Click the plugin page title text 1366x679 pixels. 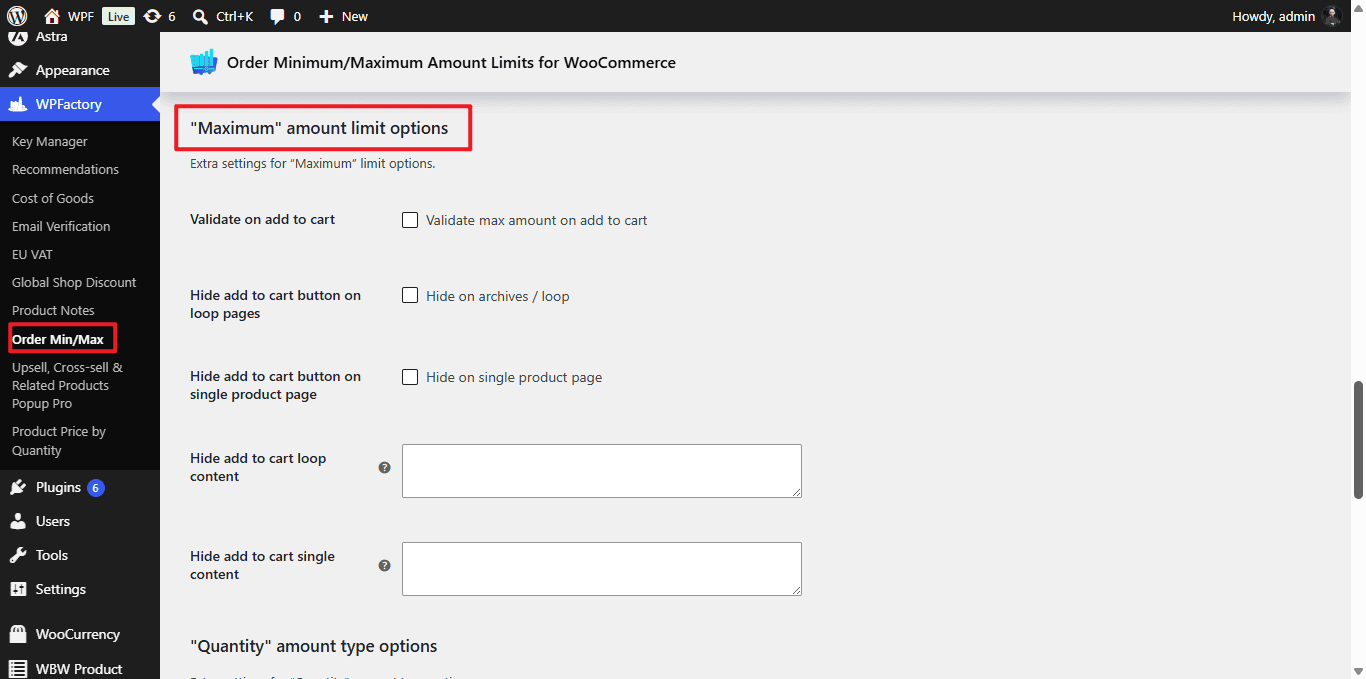point(451,62)
